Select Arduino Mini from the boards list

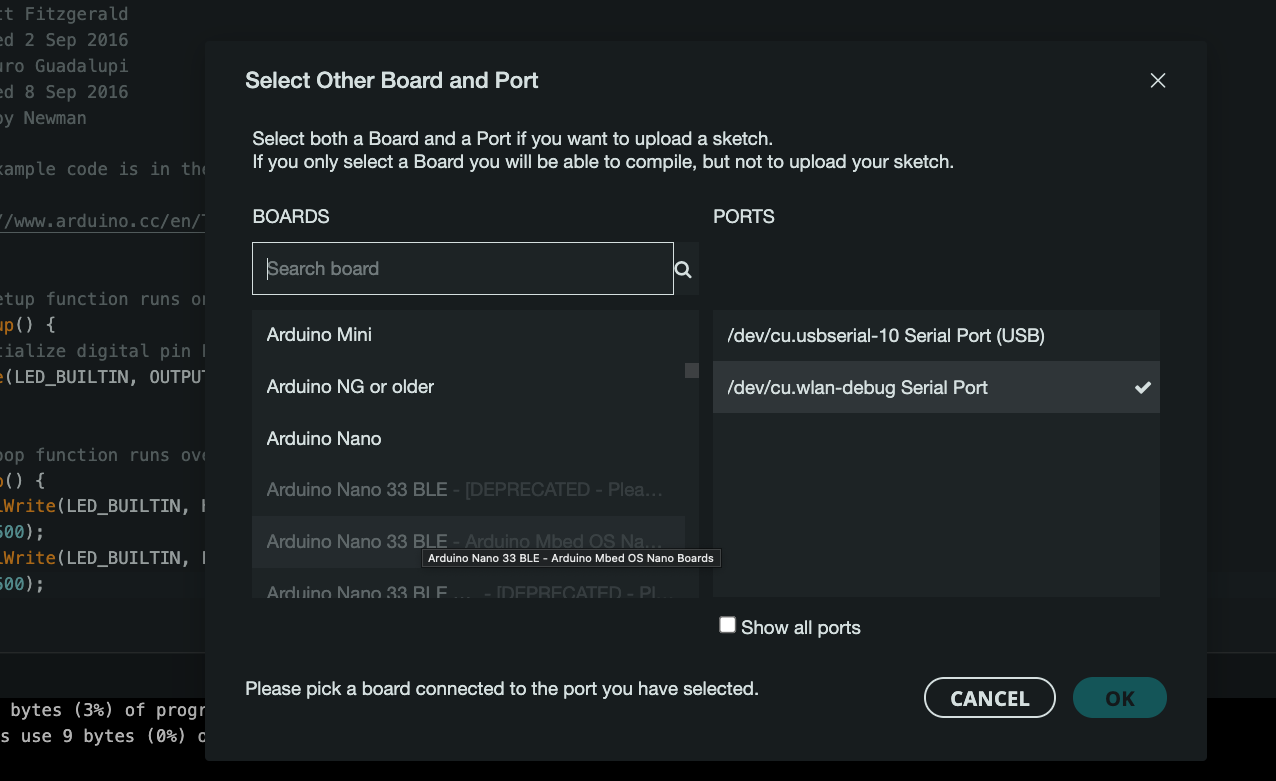point(319,335)
